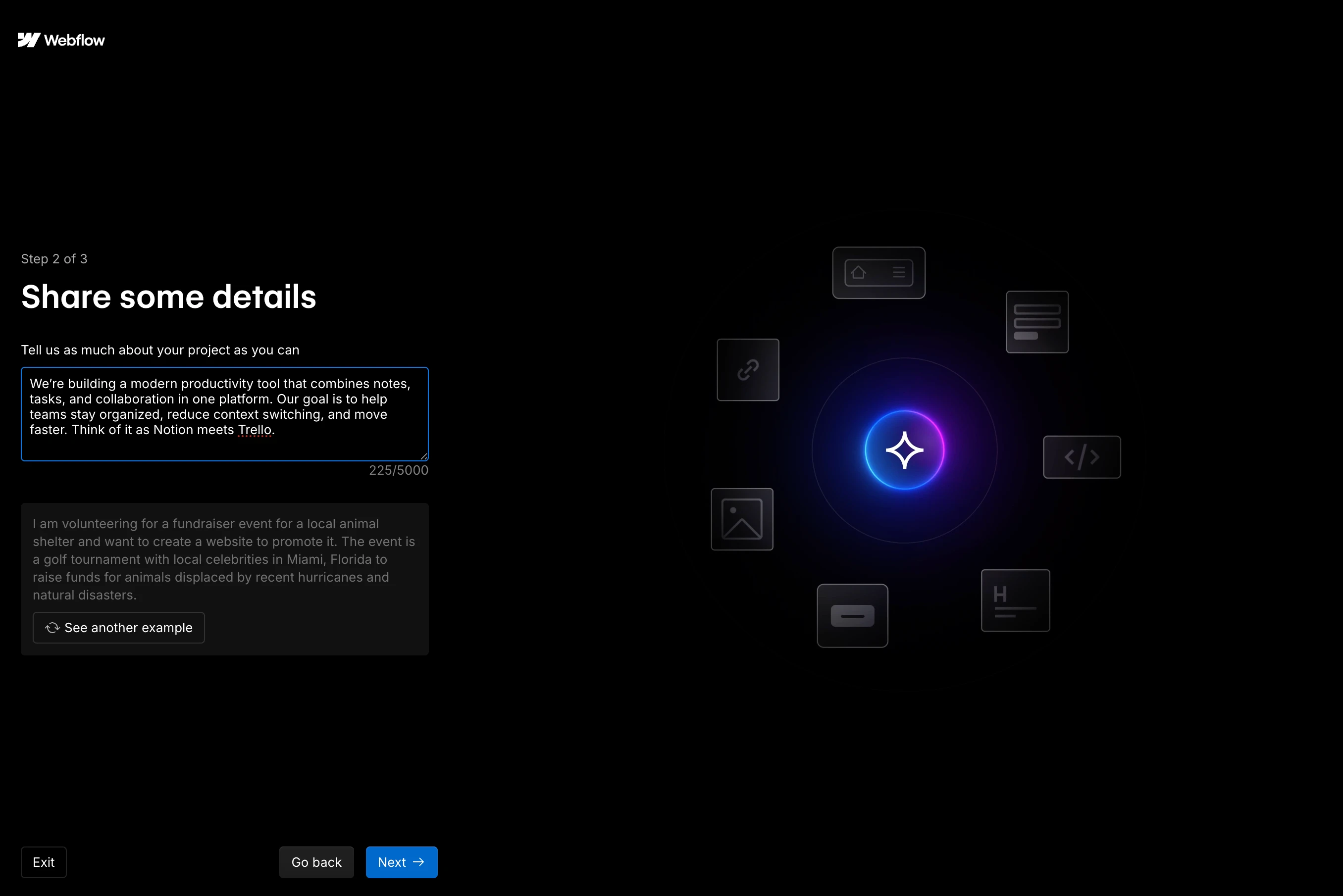Click the 225/5000 character counter
Screen dimensions: 1343x896
pos(398,470)
